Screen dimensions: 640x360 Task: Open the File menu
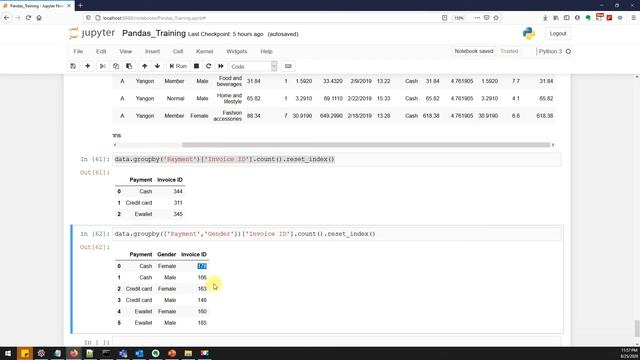78,51
